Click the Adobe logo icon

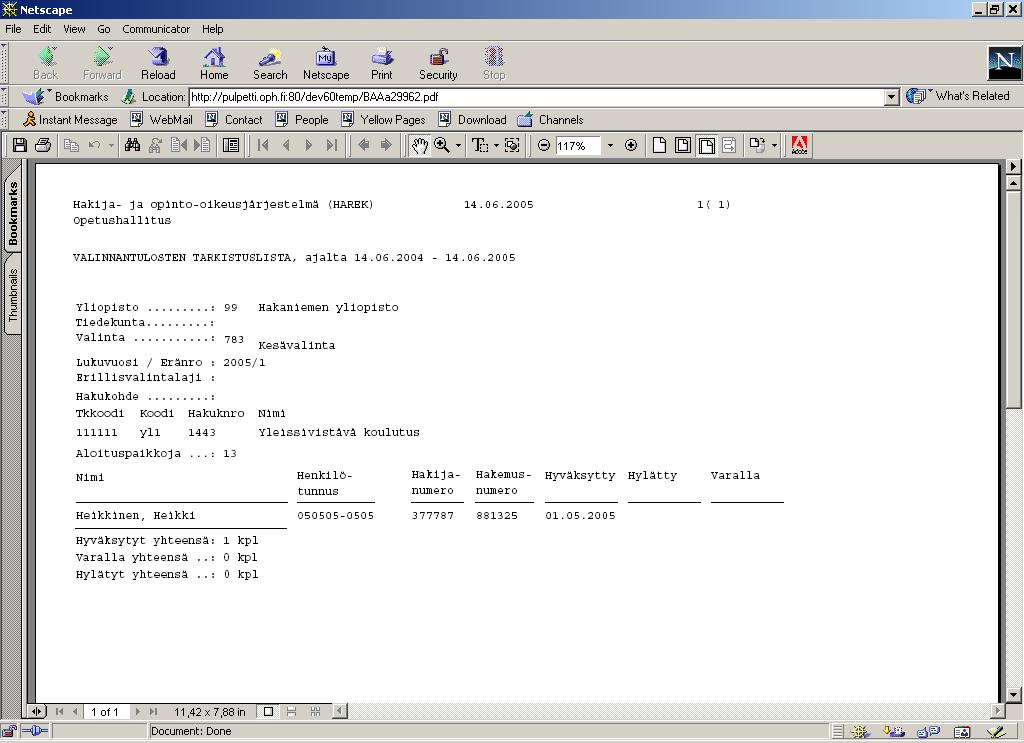(x=799, y=145)
